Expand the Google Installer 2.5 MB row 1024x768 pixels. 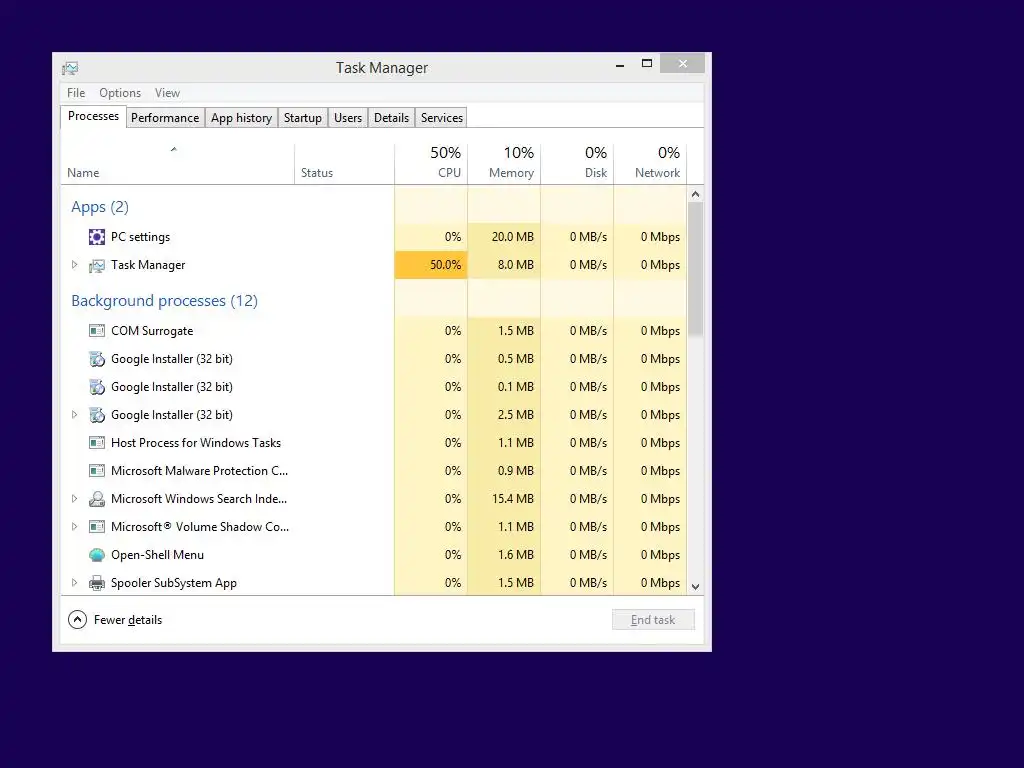(x=74, y=415)
